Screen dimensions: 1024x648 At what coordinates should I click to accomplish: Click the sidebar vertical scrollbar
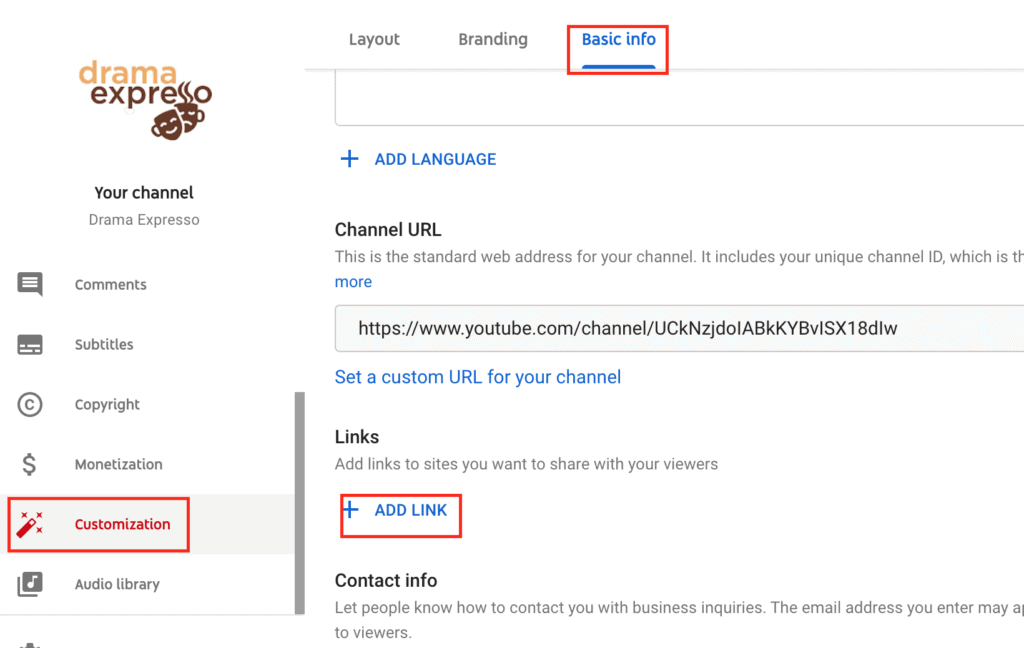tap(299, 500)
